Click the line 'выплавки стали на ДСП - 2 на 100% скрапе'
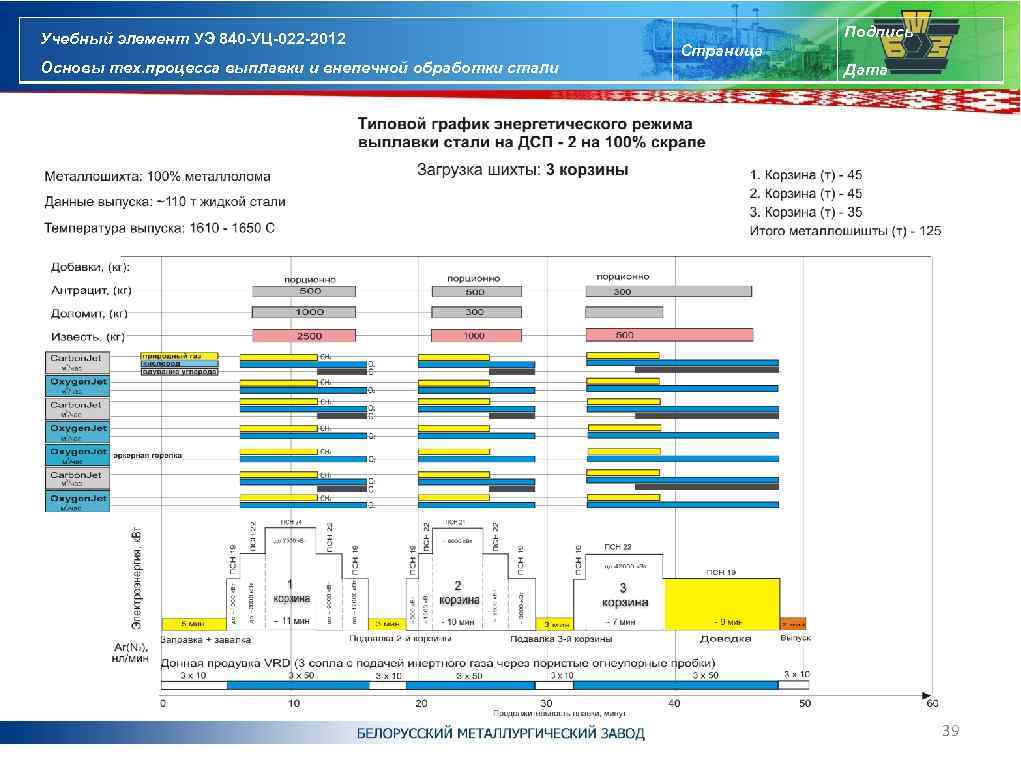This screenshot has width=1021, height=766. coord(531,142)
